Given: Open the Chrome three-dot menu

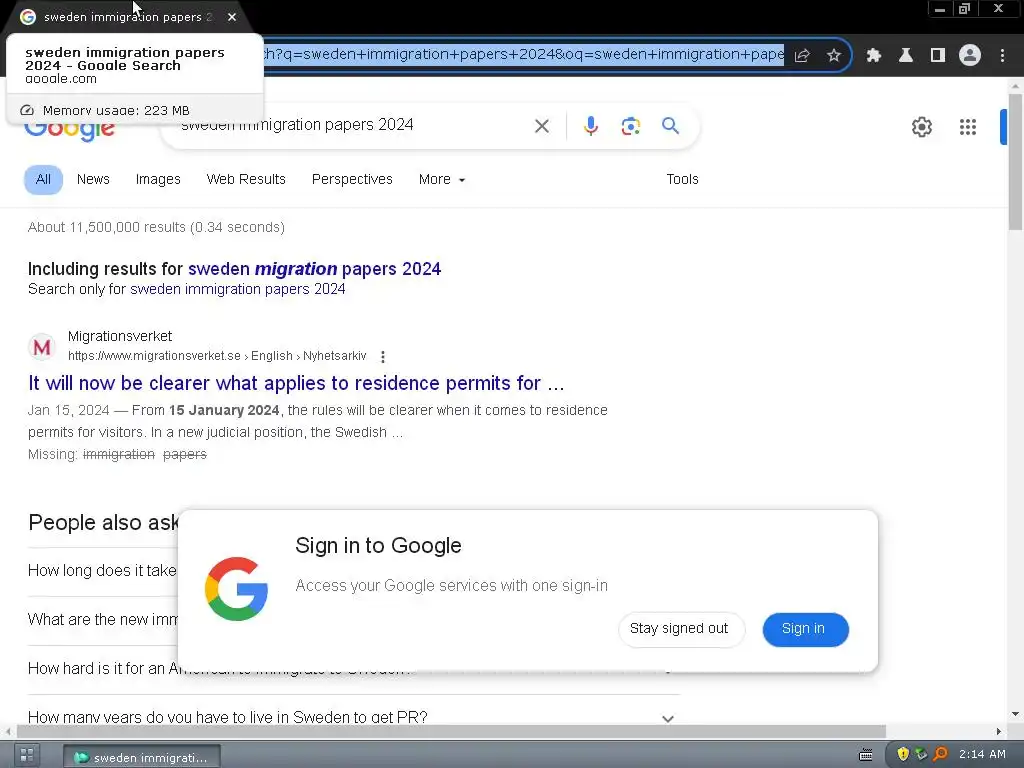Looking at the screenshot, I should click(1002, 56).
